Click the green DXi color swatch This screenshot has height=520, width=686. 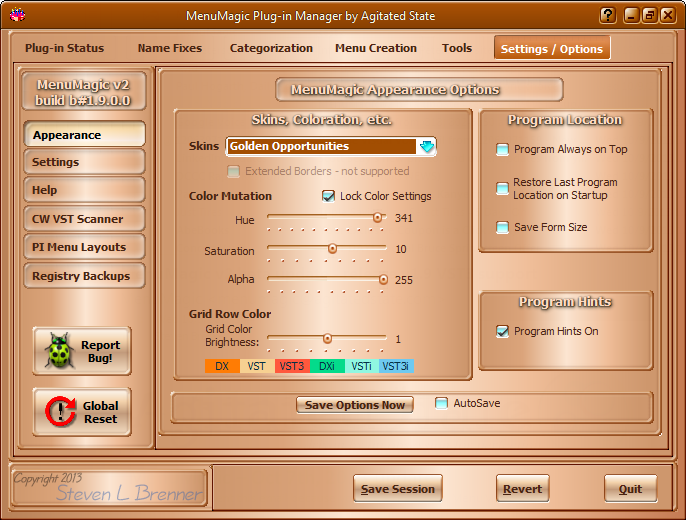327,366
